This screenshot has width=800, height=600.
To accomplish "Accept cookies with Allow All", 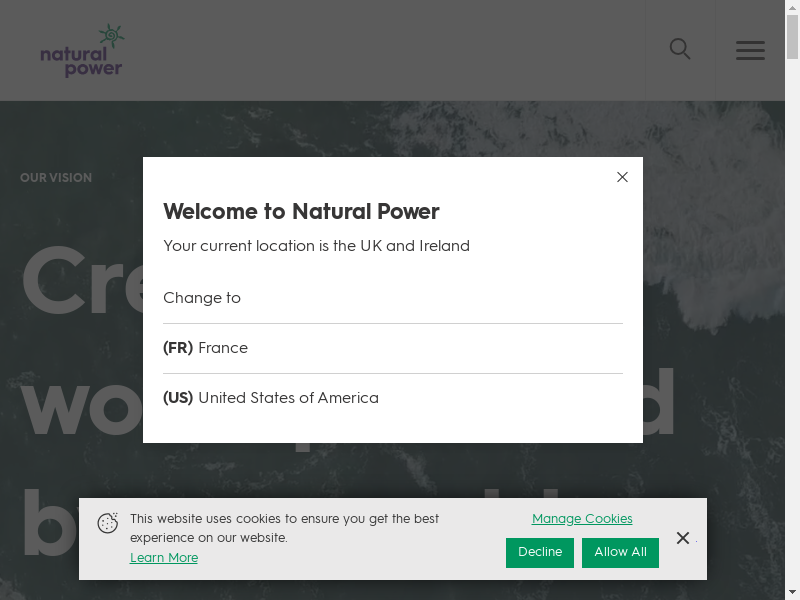I will pyautogui.click(x=620, y=552).
